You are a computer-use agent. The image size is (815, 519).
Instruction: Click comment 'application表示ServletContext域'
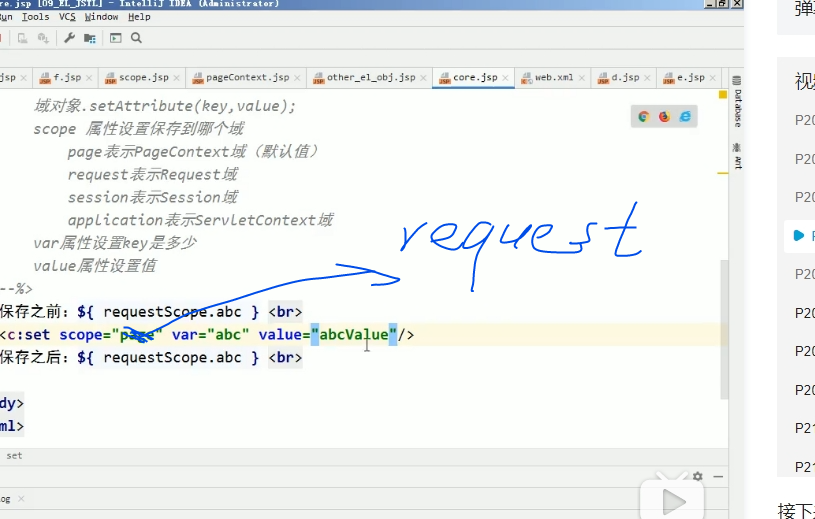coord(200,220)
